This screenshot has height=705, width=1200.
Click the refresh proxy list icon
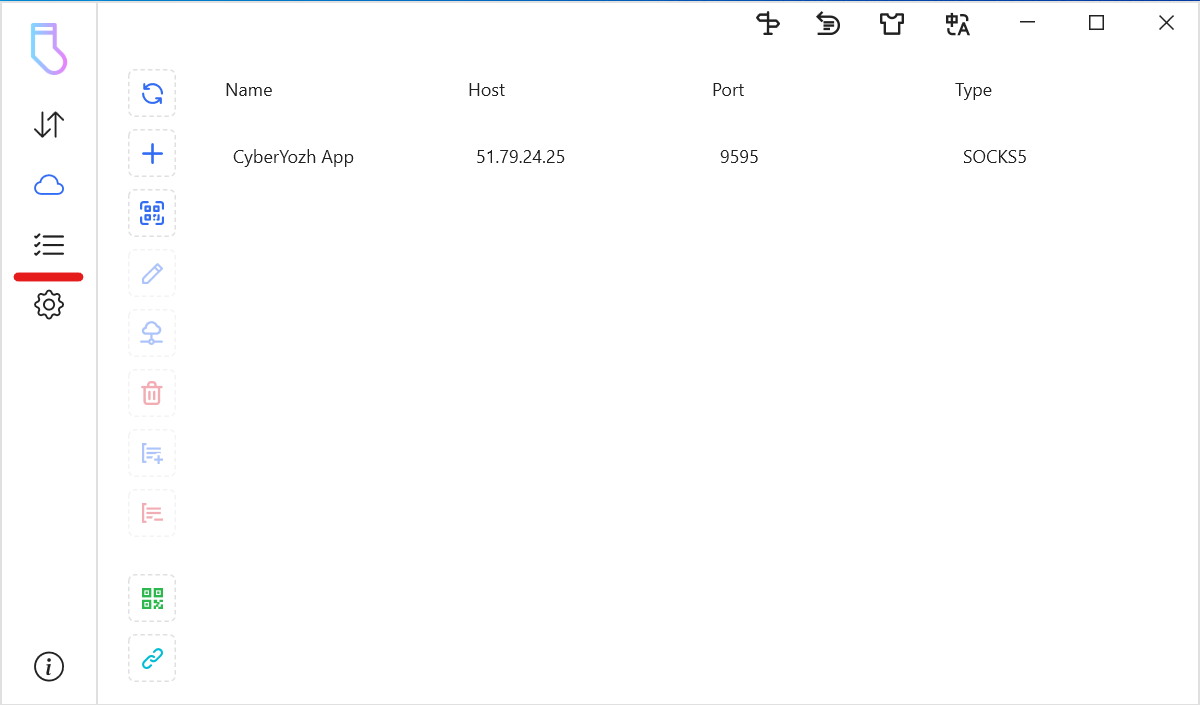tap(152, 94)
